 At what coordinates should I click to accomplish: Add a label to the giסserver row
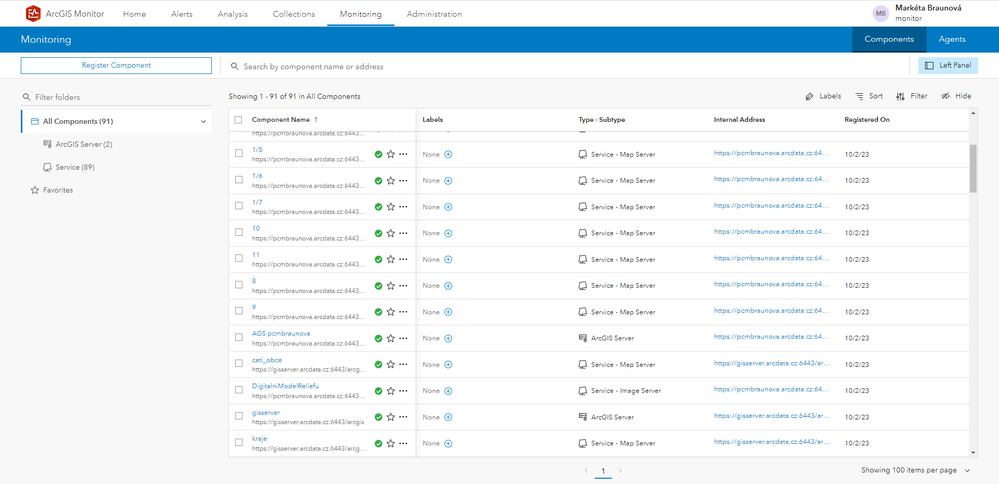[x=448, y=417]
